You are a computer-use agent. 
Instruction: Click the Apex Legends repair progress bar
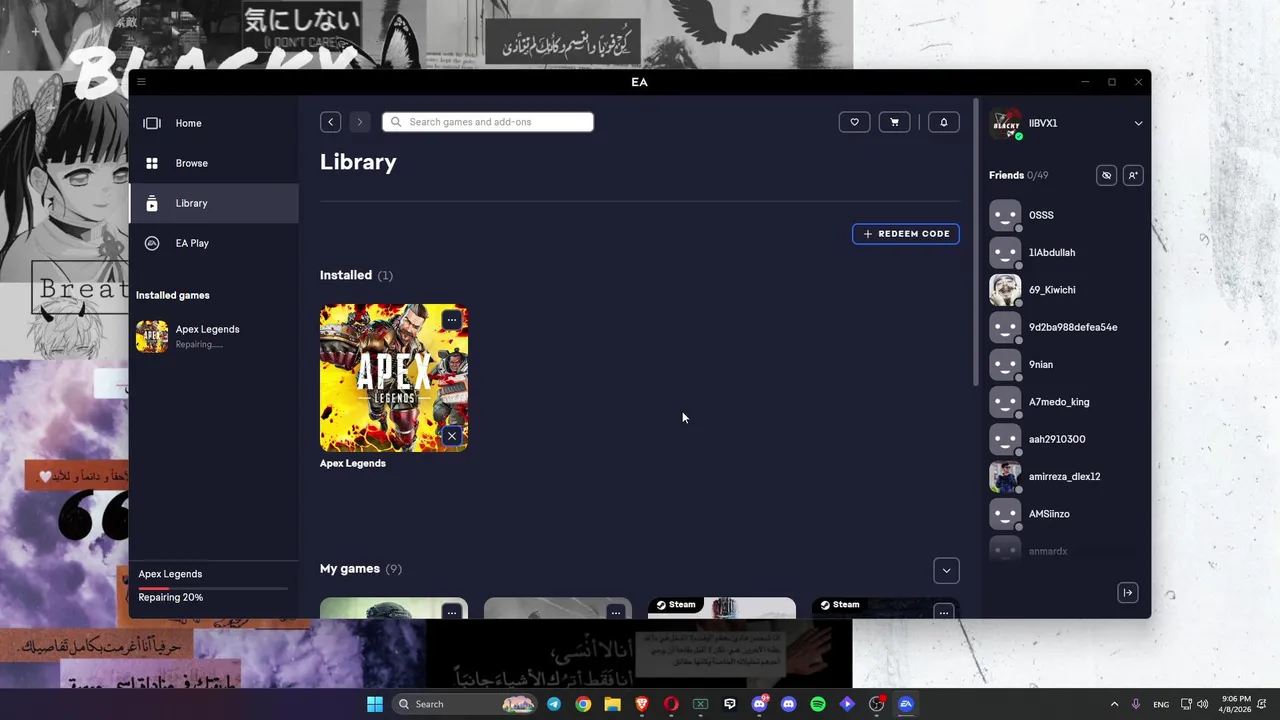(x=213, y=588)
